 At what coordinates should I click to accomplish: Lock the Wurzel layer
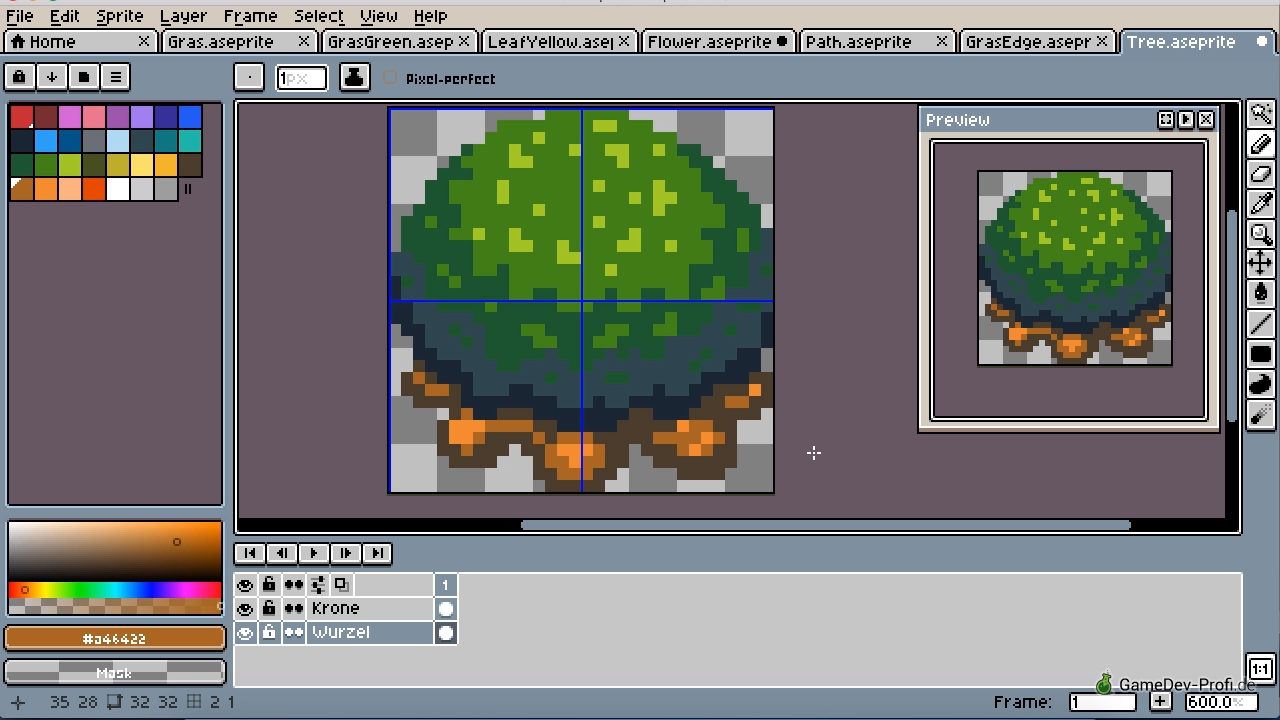point(269,632)
